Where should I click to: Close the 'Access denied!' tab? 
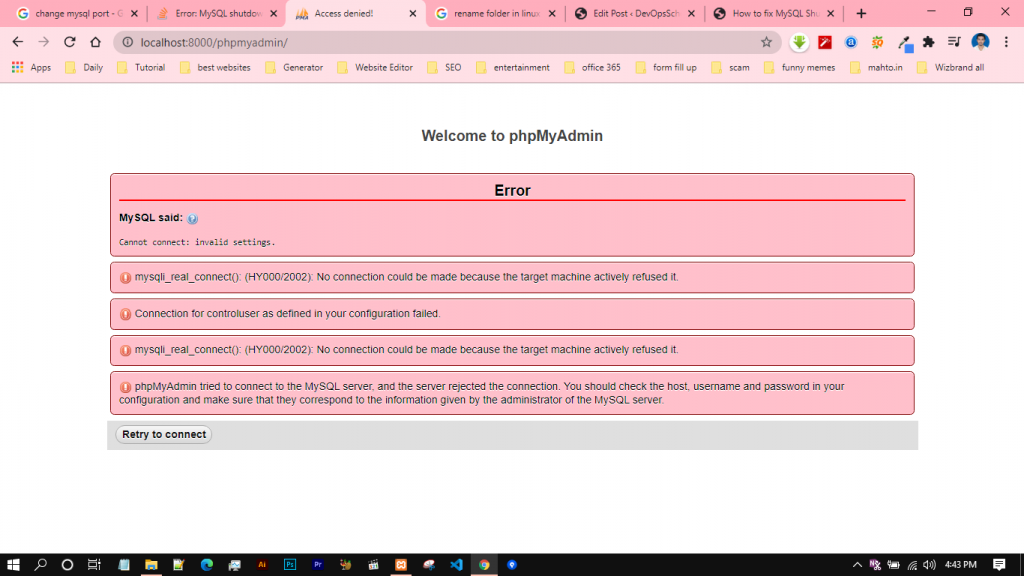coord(413,14)
